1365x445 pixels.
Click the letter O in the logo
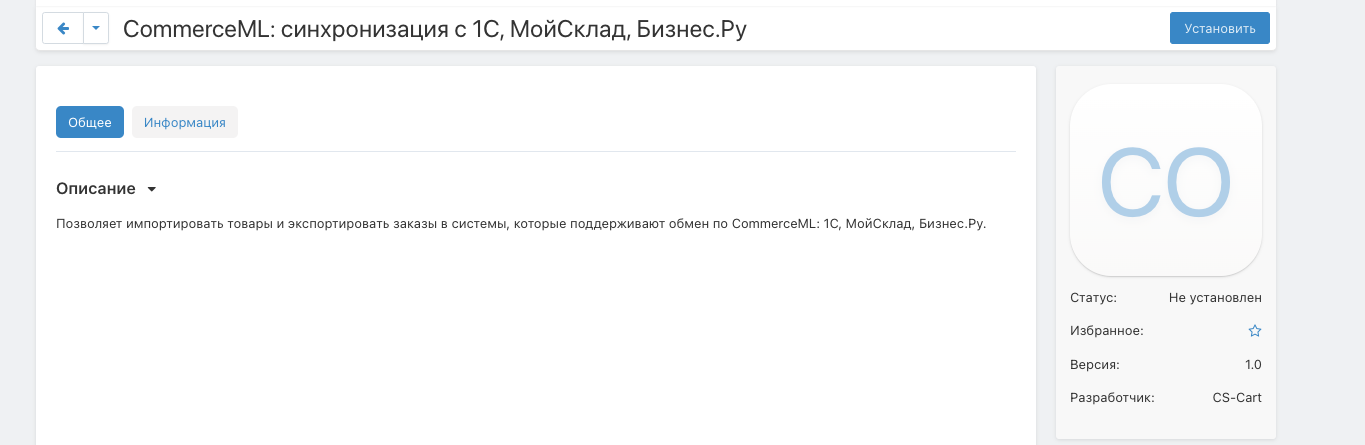pyautogui.click(x=1200, y=183)
